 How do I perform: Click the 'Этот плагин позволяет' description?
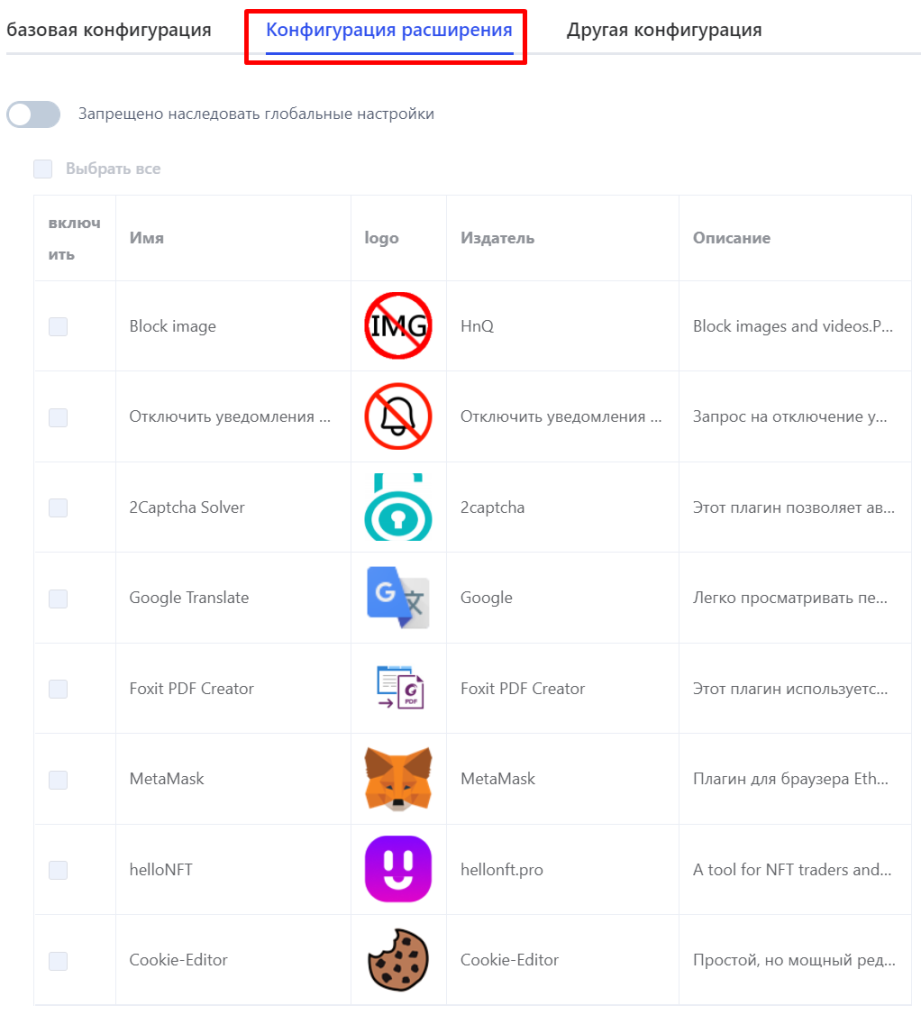tap(794, 507)
